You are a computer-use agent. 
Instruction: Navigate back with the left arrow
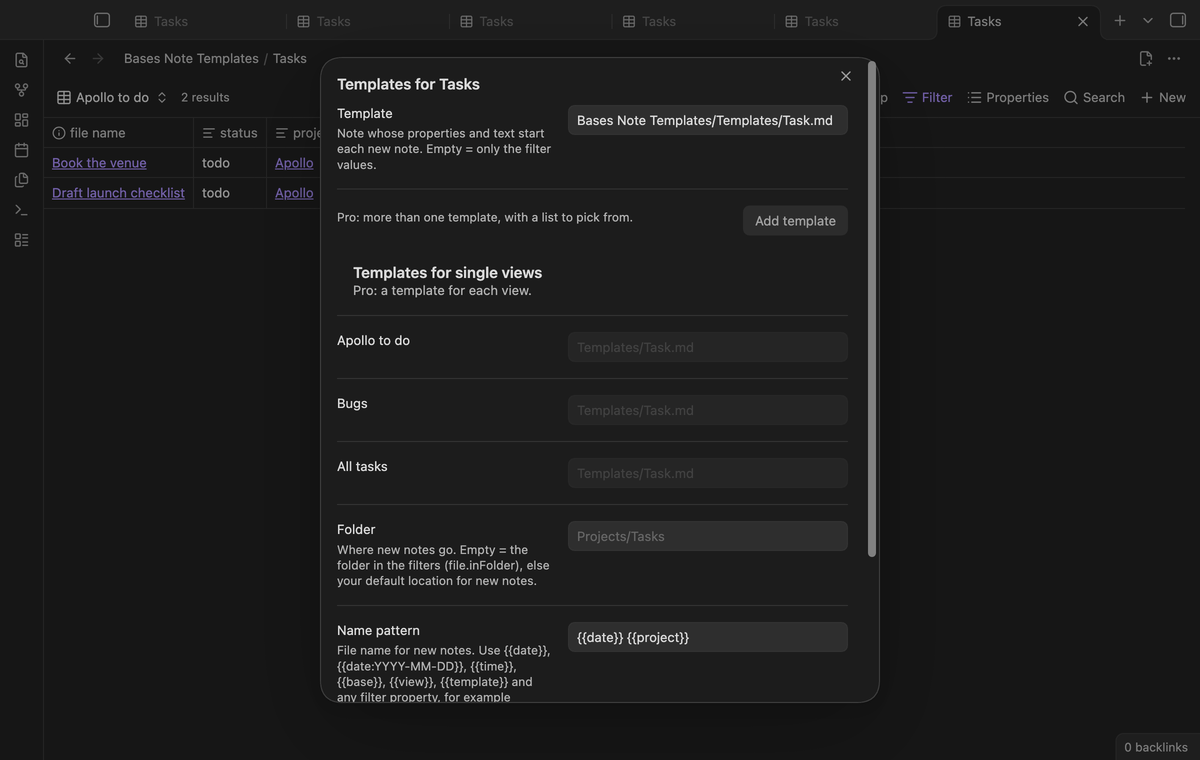(70, 58)
